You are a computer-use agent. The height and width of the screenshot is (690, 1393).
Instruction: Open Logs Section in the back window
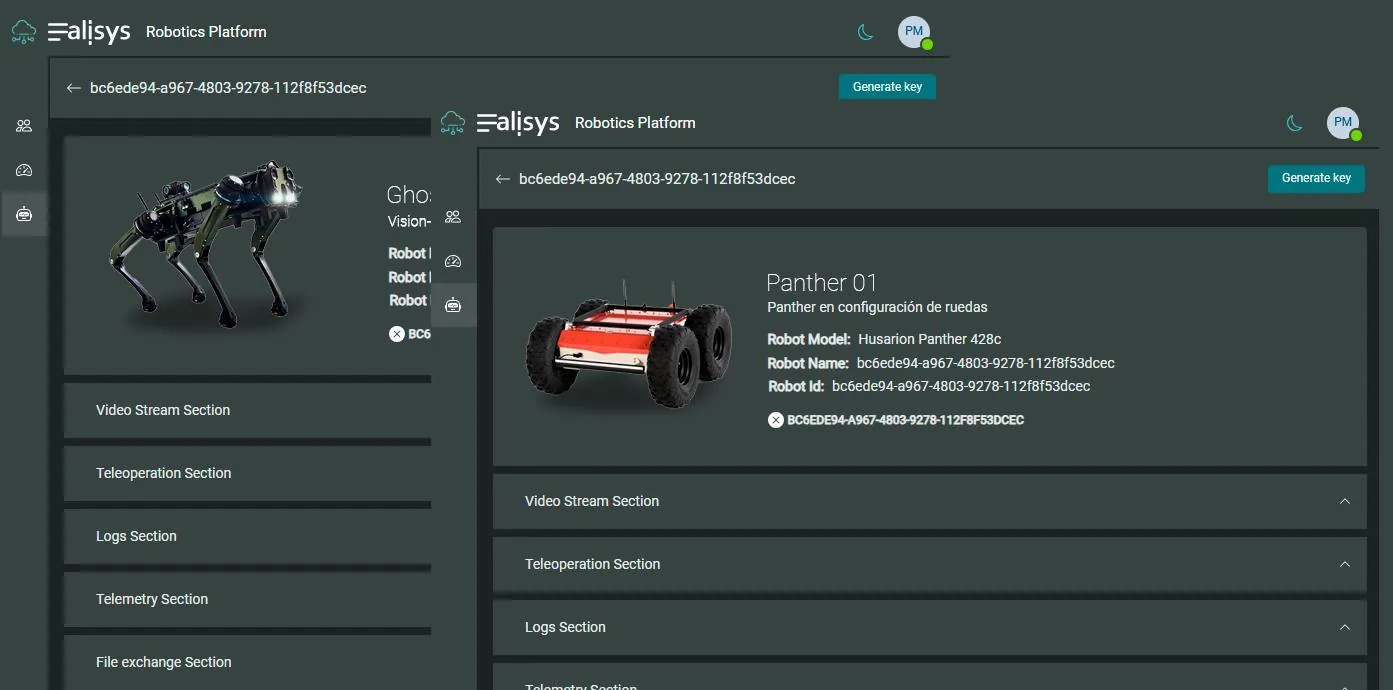click(248, 536)
